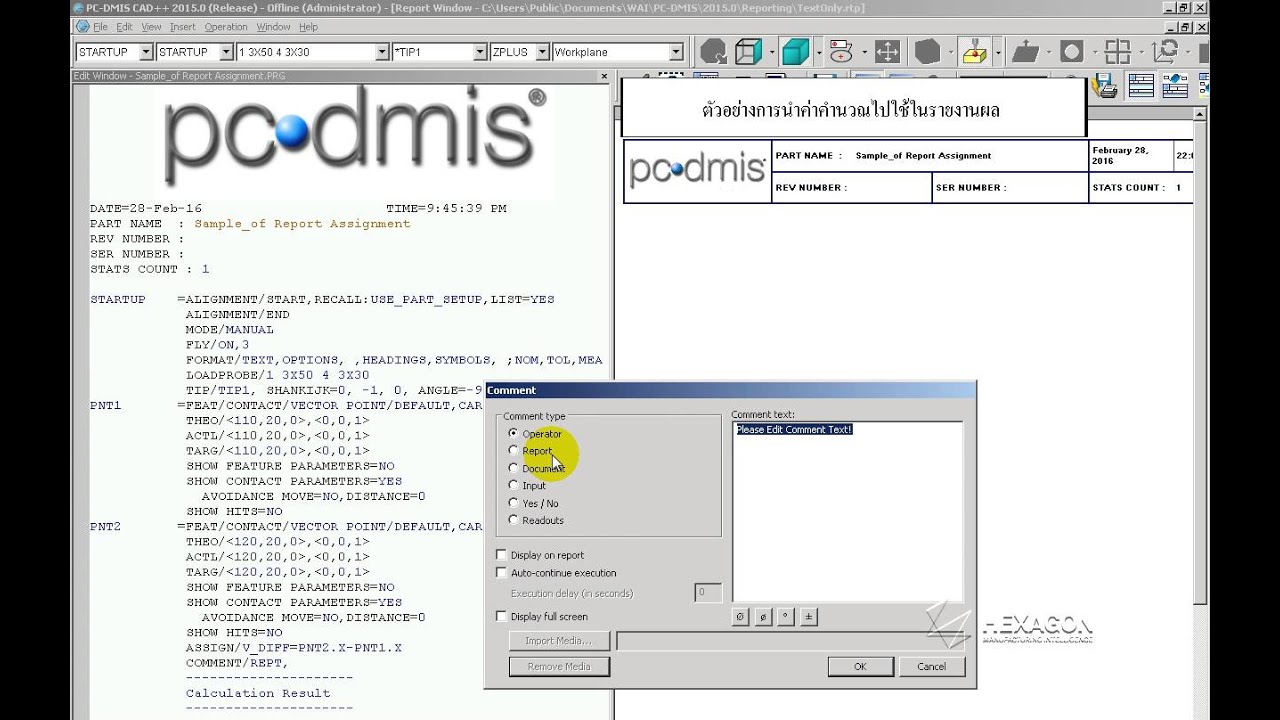This screenshot has width=1280, height=720.
Task: Open the ZPLUS plane dropdown
Action: pos(543,52)
